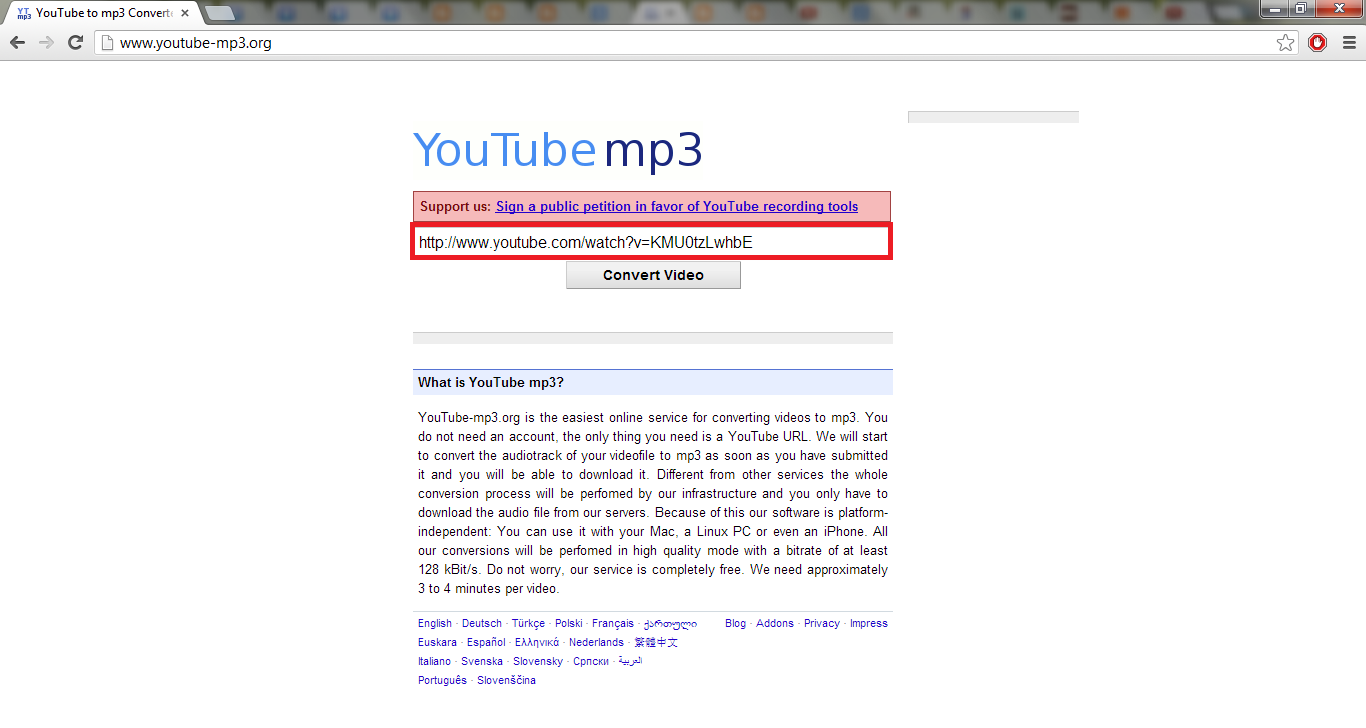The height and width of the screenshot is (728, 1366).
Task: Open the public petition link
Action: 677,207
